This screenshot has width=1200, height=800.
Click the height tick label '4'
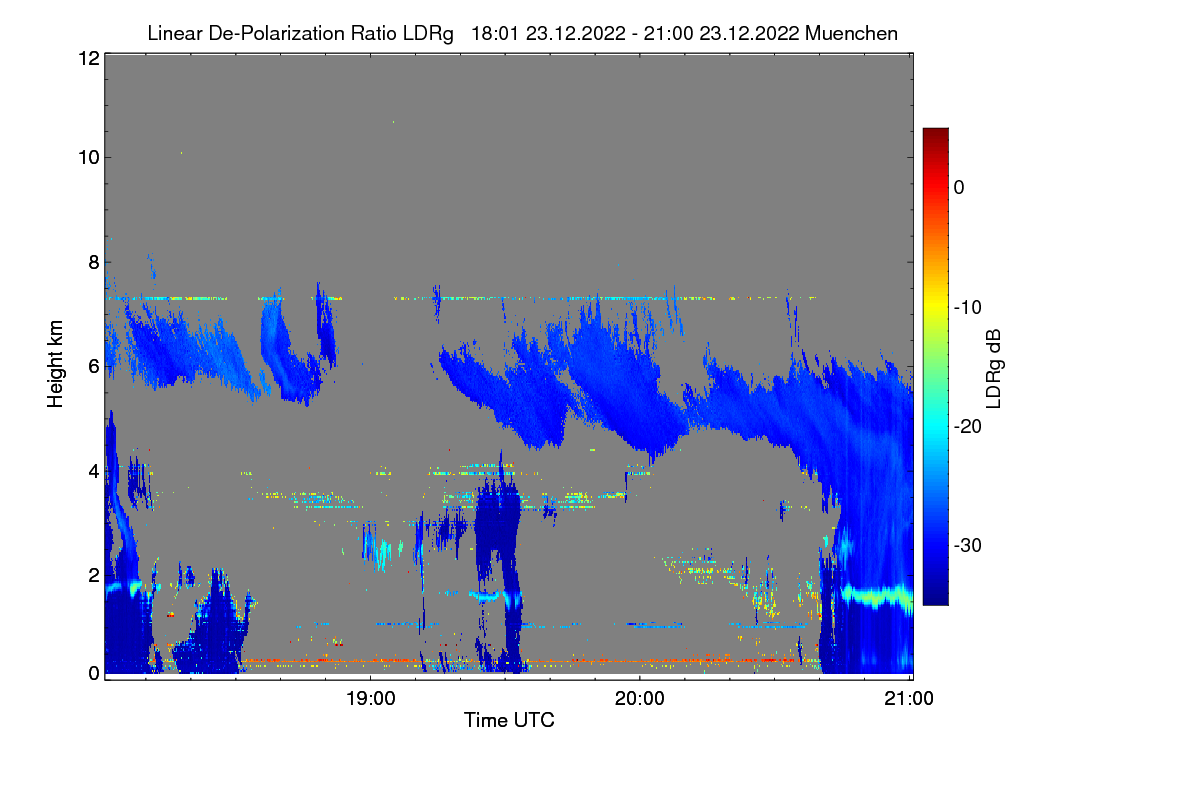pyautogui.click(x=92, y=470)
